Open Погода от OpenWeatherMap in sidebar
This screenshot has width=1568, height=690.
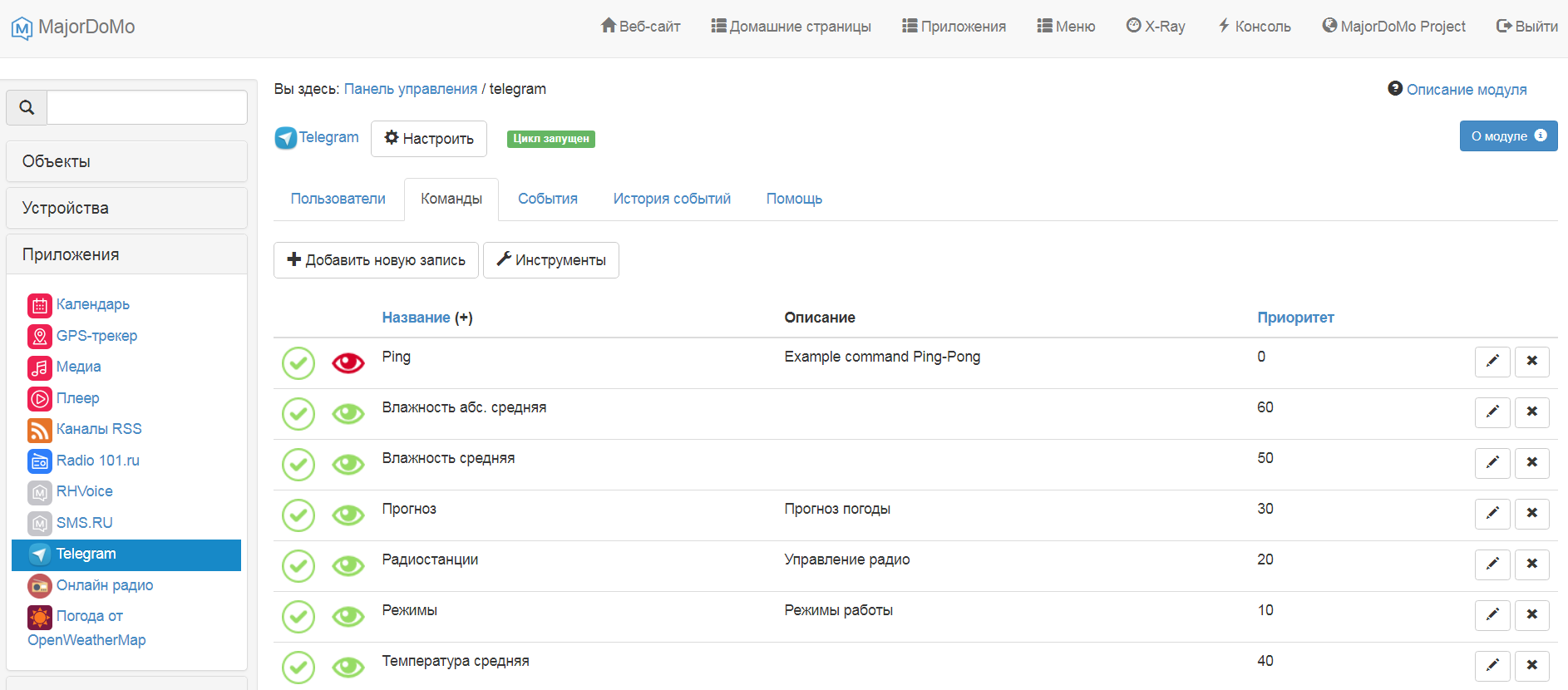pos(86,628)
